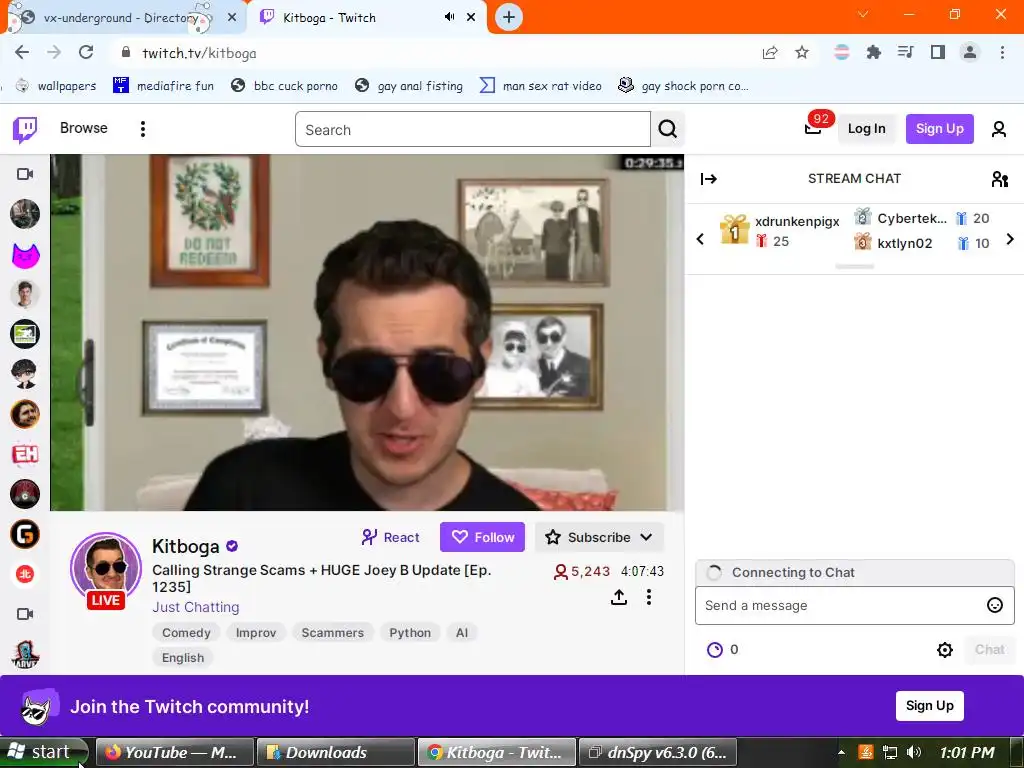Open the chat community users icon
The width and height of the screenshot is (1024, 768).
click(999, 178)
